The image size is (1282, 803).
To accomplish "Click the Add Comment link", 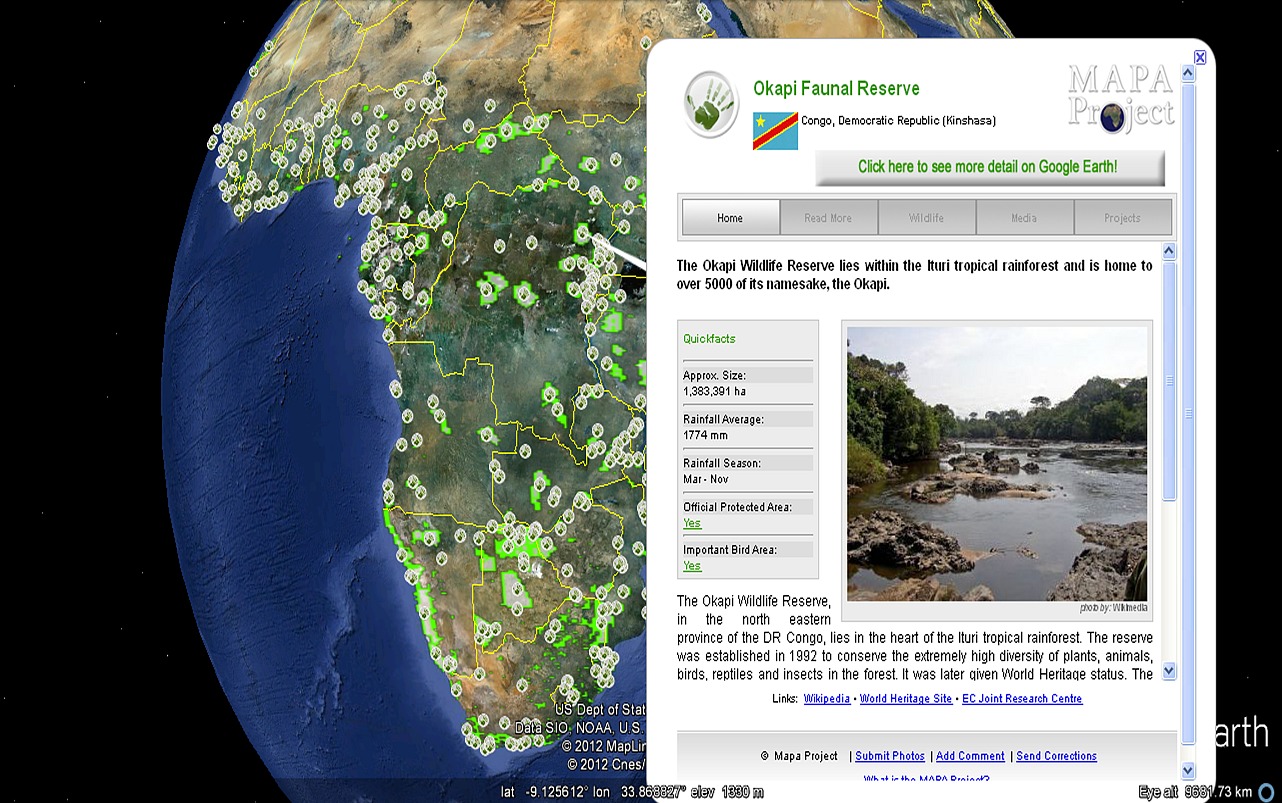I will 970,756.
